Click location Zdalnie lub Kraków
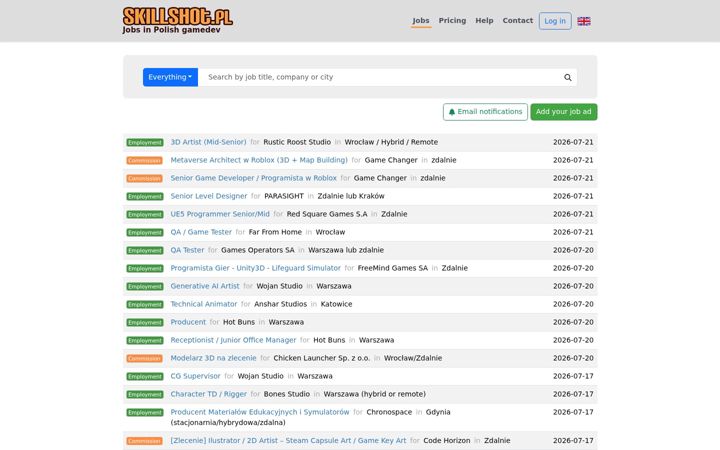Image resolution: width=720 pixels, height=450 pixels. click(x=351, y=196)
